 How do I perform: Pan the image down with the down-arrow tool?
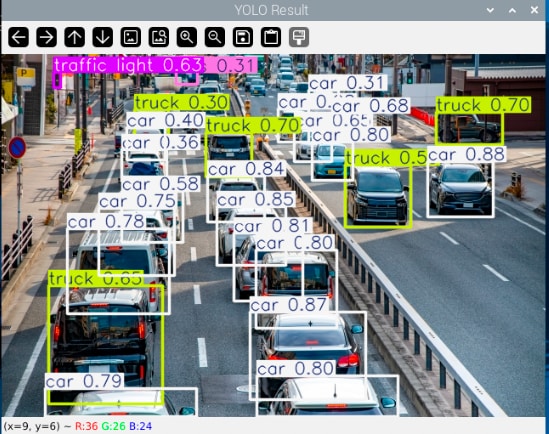103,37
